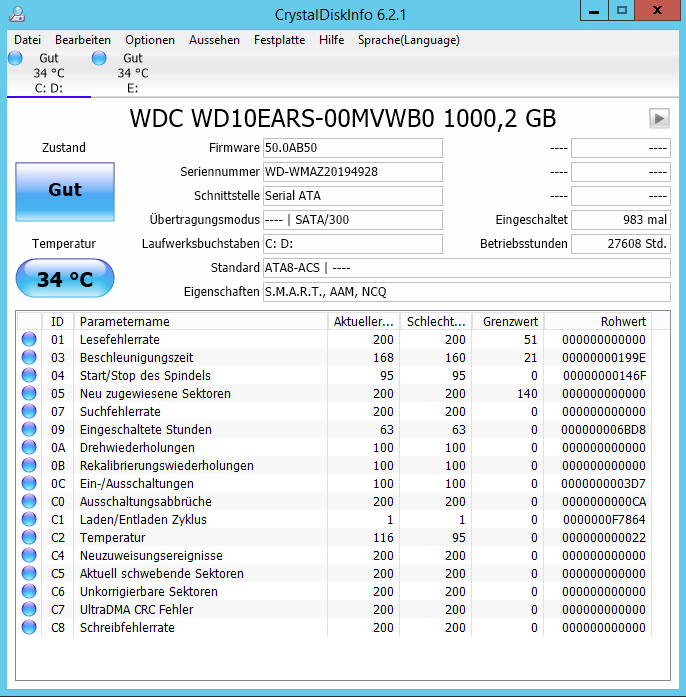Click status icon of Suchfehlerrate row
The height and width of the screenshot is (697, 686).
(x=29, y=411)
